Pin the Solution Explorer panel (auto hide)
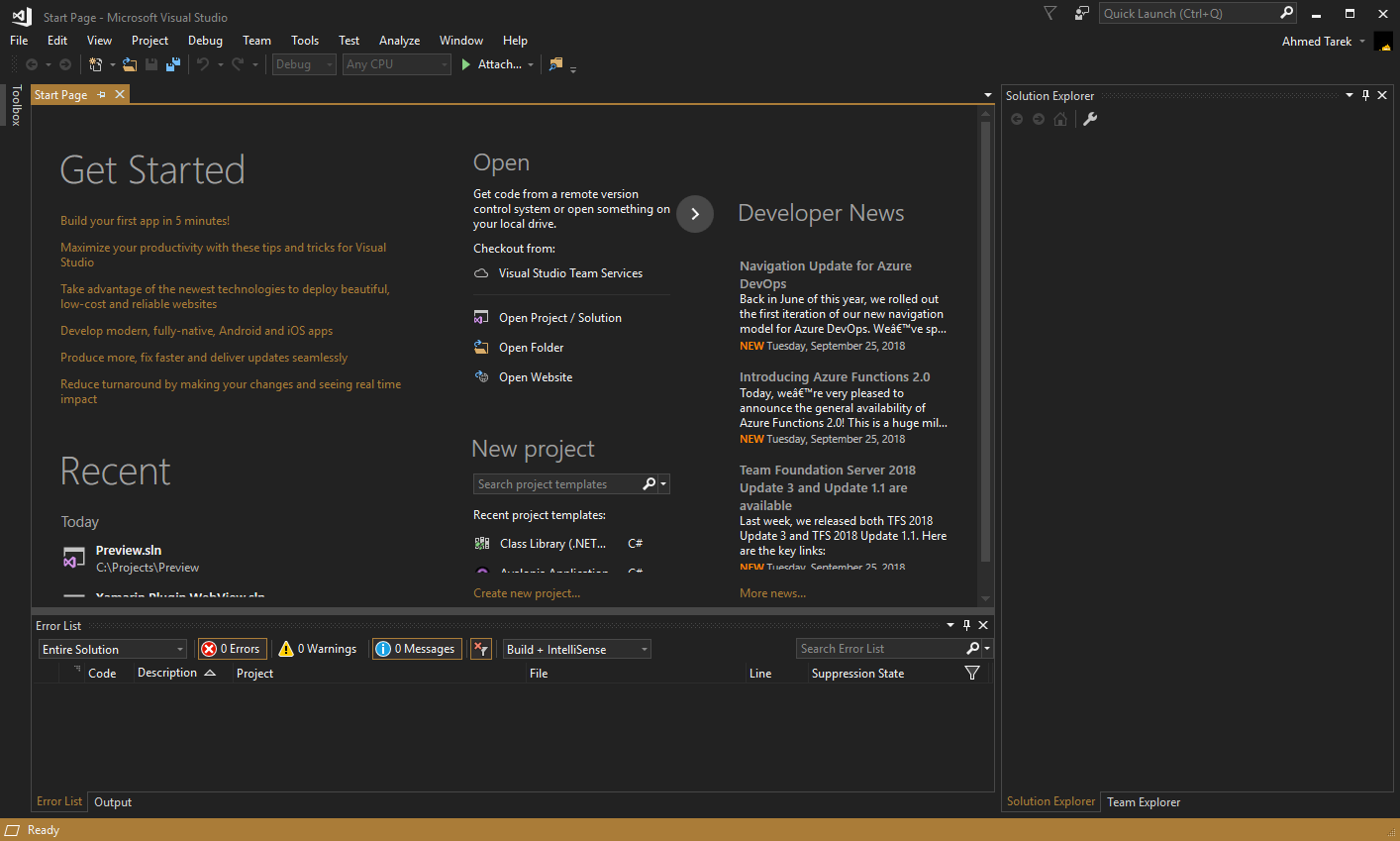This screenshot has height=841, width=1400. point(1365,95)
